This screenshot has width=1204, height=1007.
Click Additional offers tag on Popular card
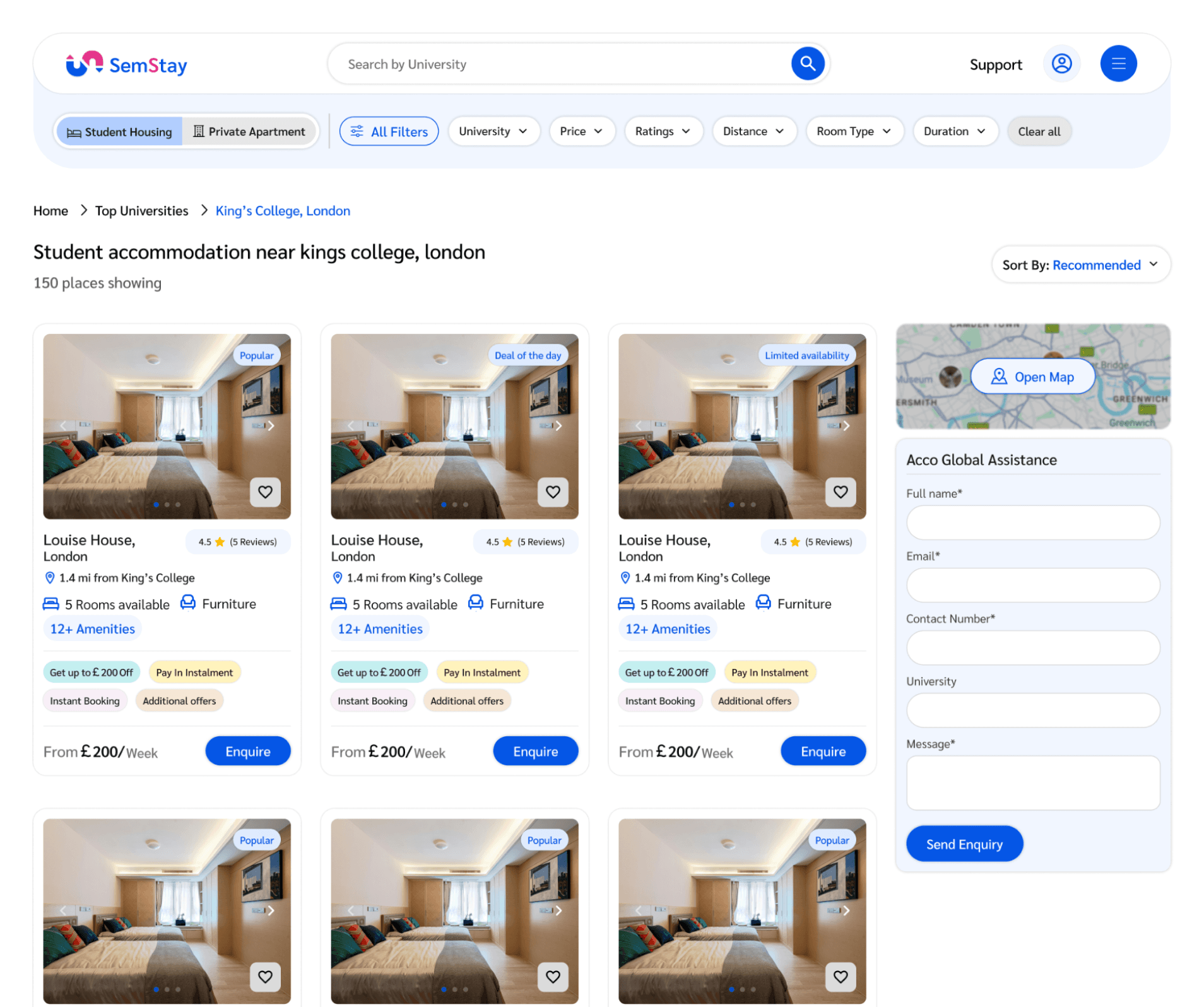point(179,700)
